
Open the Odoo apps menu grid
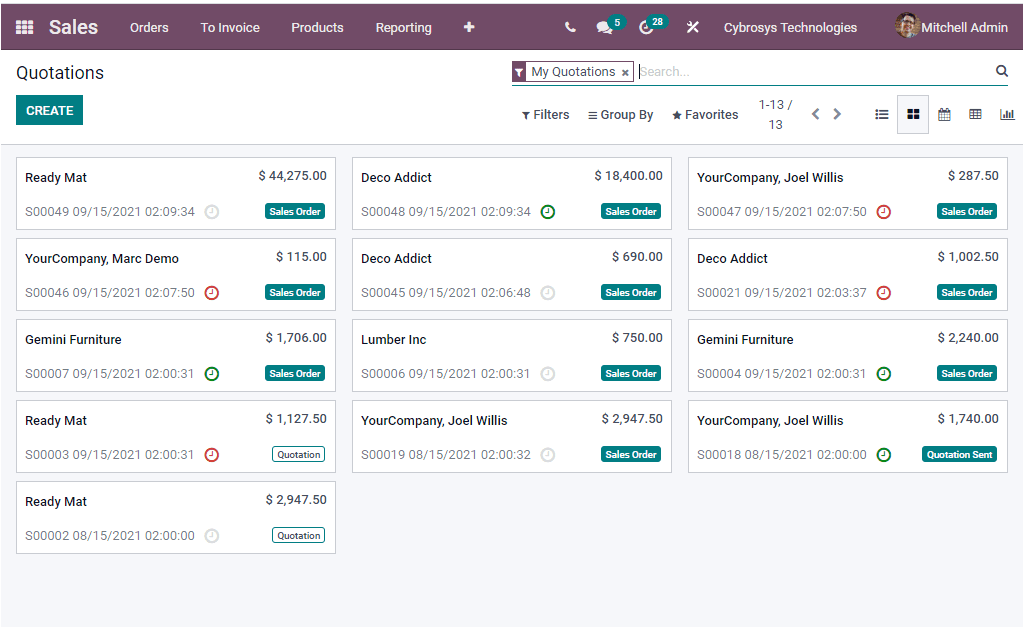23,27
